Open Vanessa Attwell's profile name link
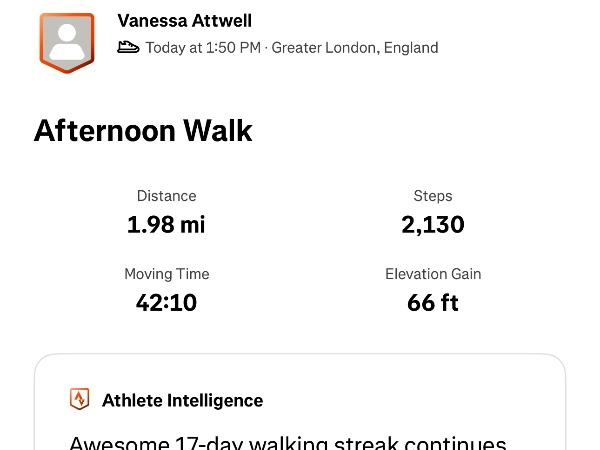The width and height of the screenshot is (600, 450). coord(184,21)
